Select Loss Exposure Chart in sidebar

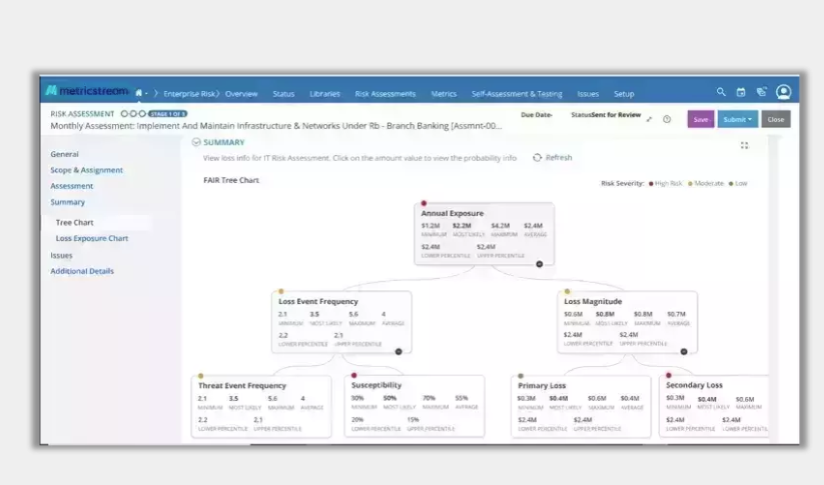(92, 238)
